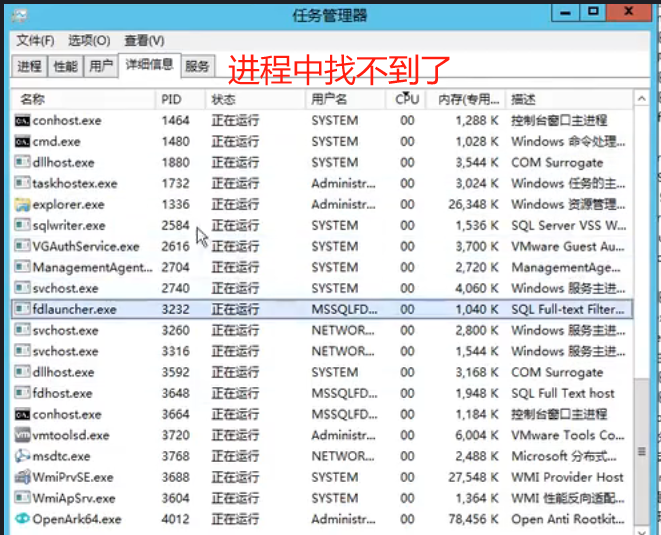Click the conhost.exe icon for PID 3664
The width and height of the screenshot is (661, 535).
22,414
